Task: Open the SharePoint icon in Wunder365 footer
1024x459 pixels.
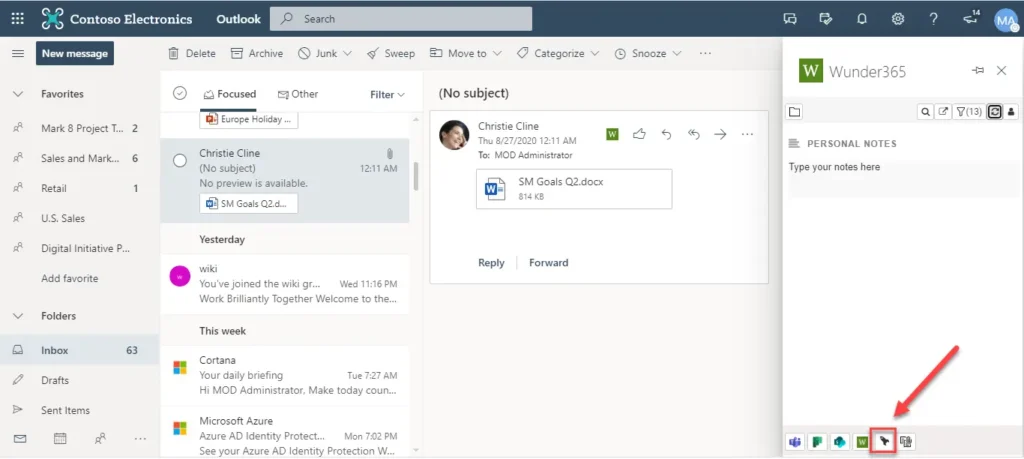Action: coord(839,441)
